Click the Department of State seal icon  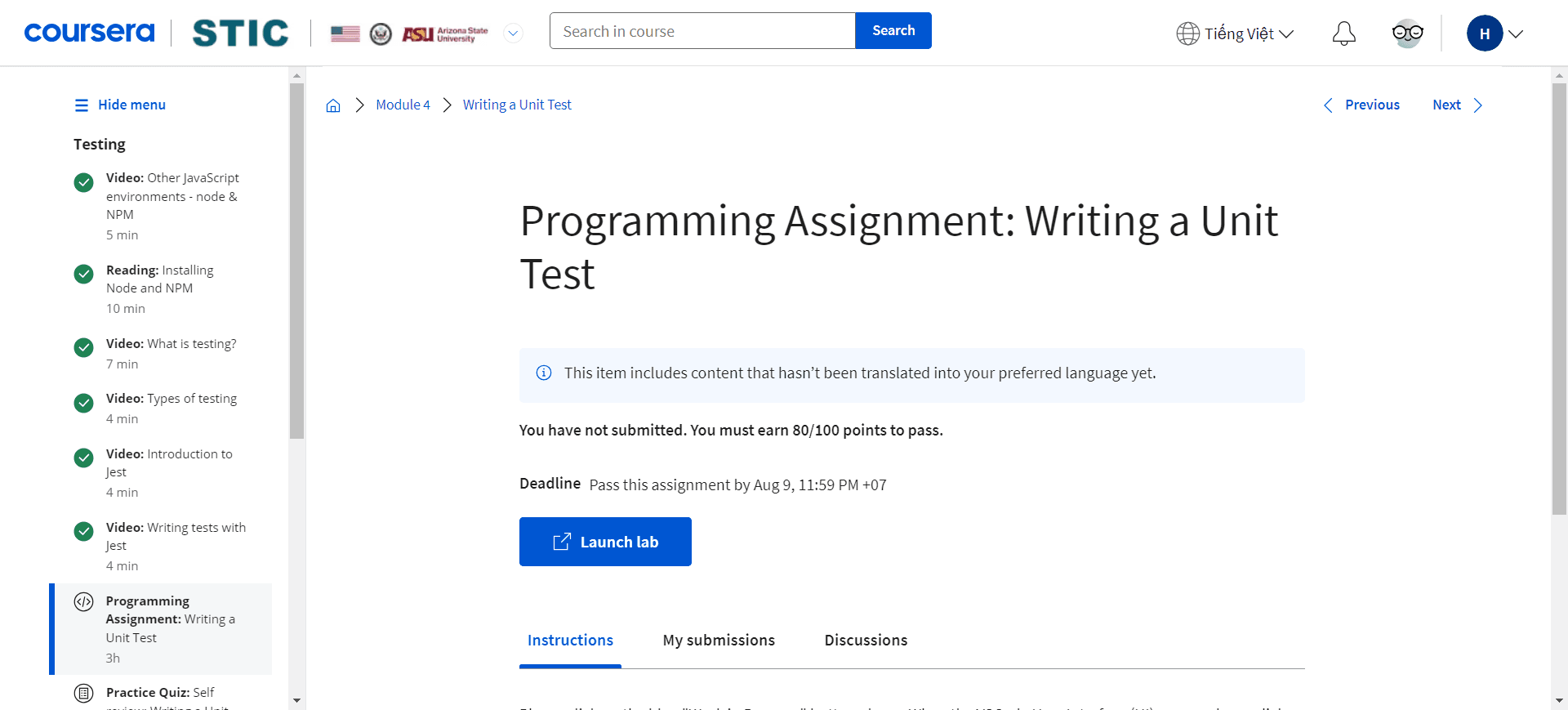[381, 33]
